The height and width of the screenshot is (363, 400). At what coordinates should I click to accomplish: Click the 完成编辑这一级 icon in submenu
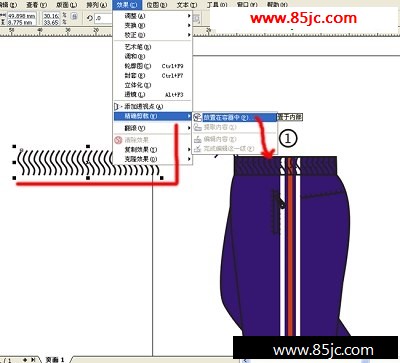(198, 149)
